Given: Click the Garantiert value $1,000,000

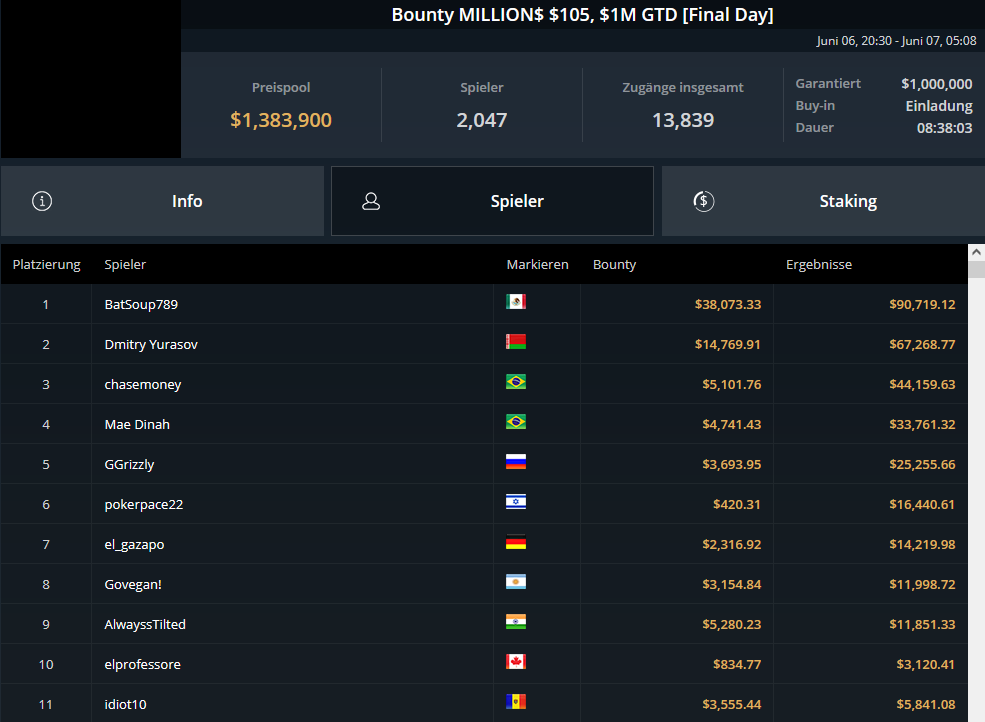Looking at the screenshot, I should click(937, 84).
